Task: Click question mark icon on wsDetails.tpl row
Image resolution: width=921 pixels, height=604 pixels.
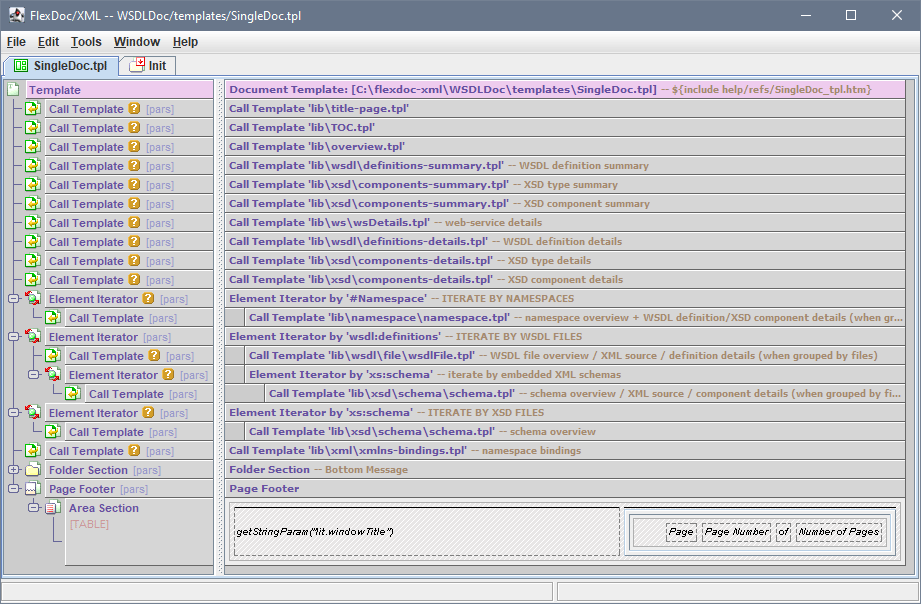Action: [134, 223]
